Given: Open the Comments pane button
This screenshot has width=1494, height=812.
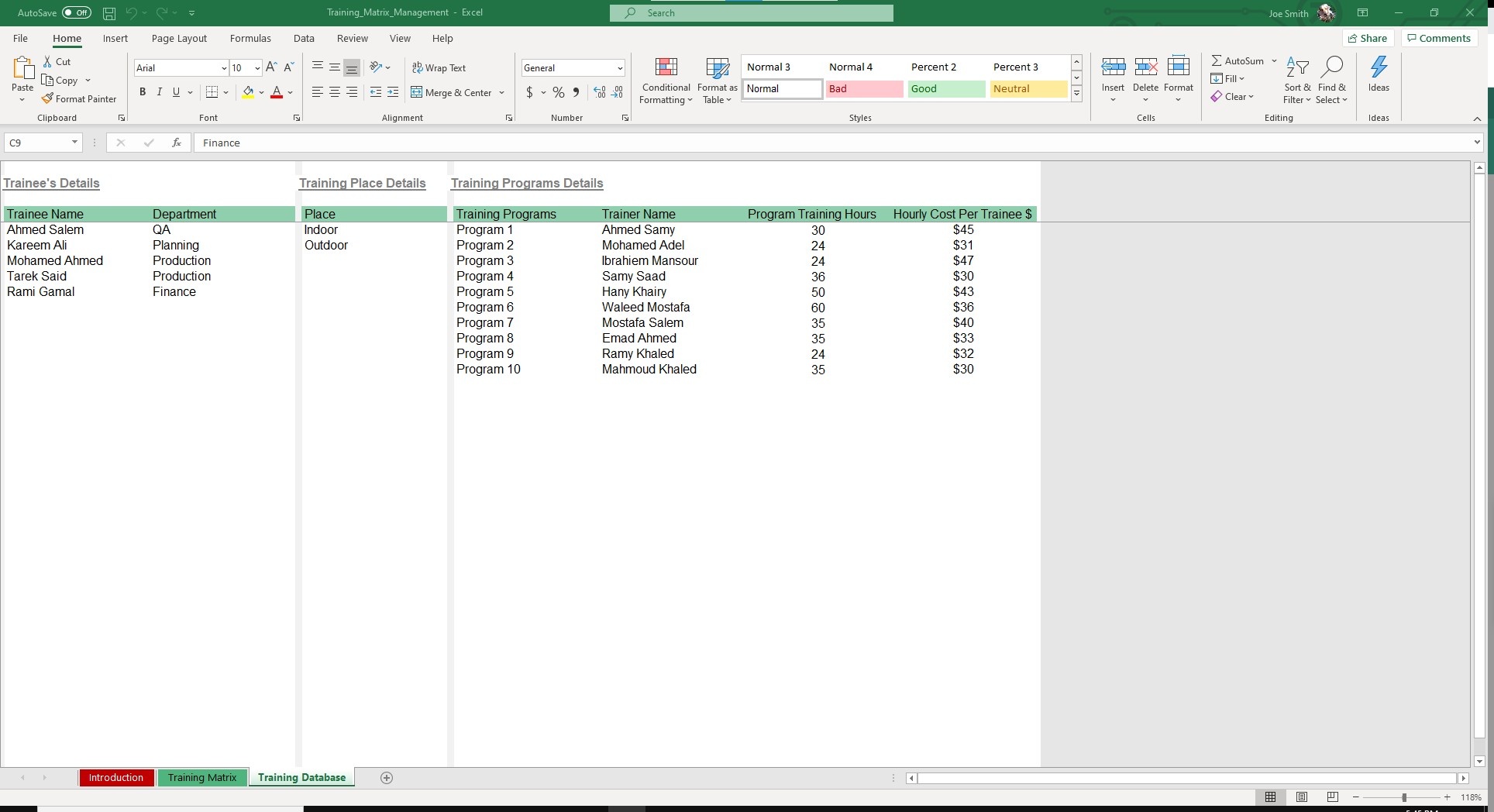Looking at the screenshot, I should [1439, 38].
